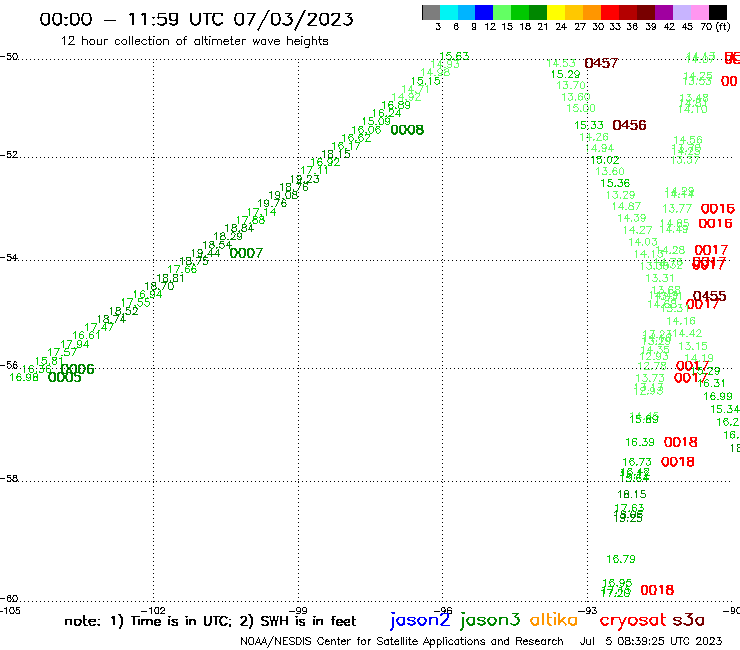Click the -52 latitude axis label
Viewport: 740px width, 650px height.
click(x=9, y=155)
